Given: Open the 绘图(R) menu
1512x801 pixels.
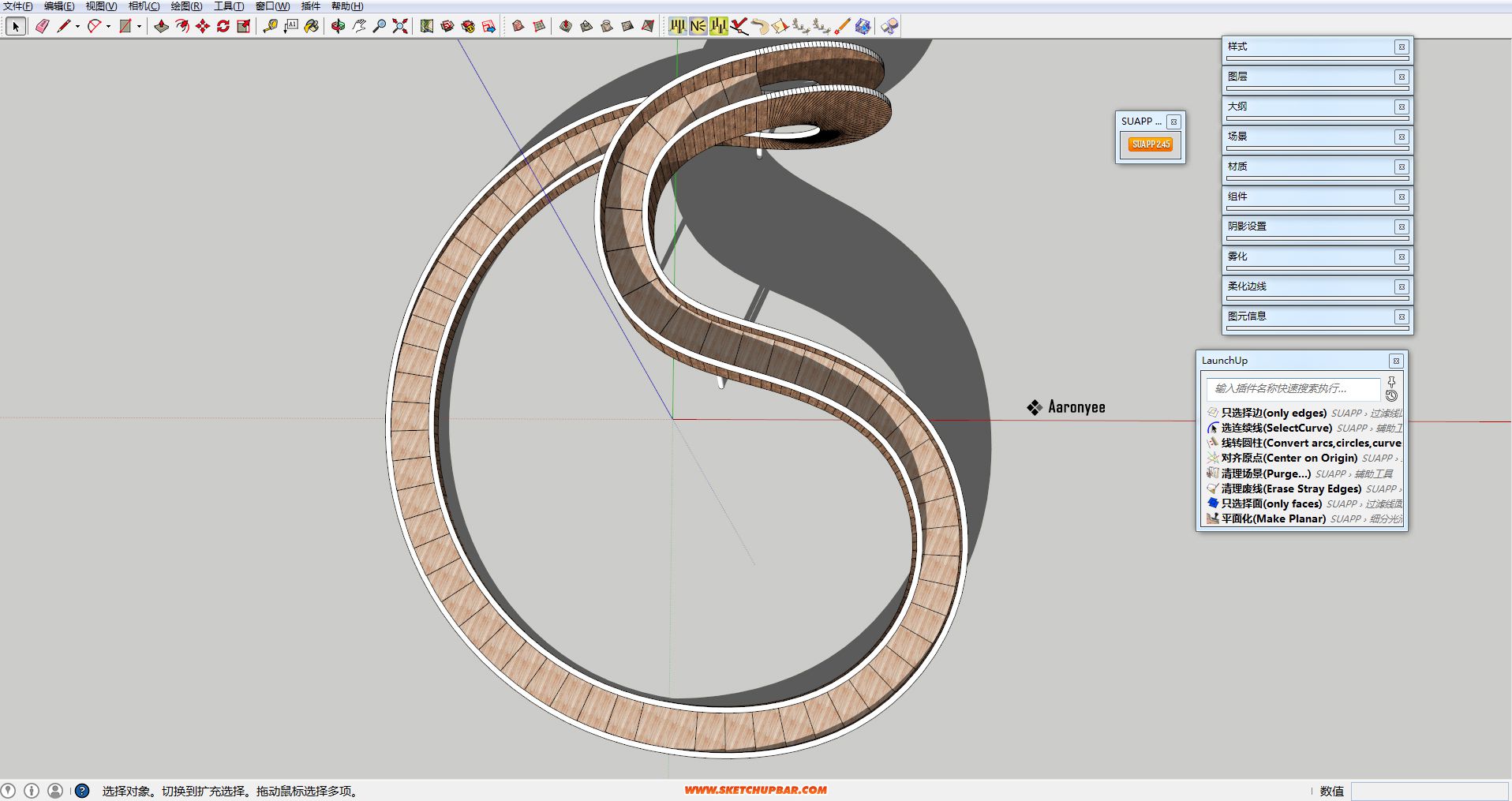Looking at the screenshot, I should point(186,6).
